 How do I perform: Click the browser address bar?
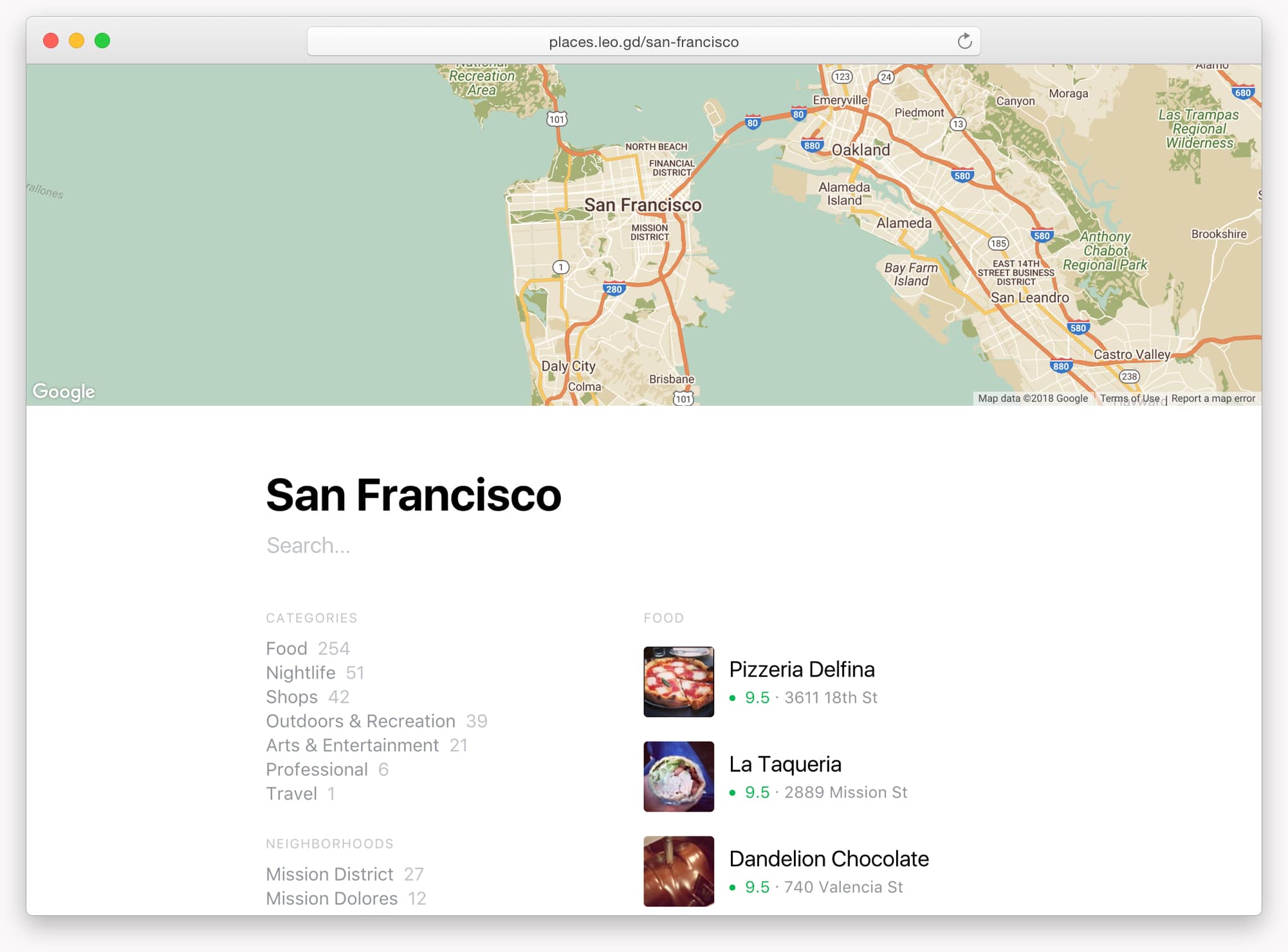(643, 41)
